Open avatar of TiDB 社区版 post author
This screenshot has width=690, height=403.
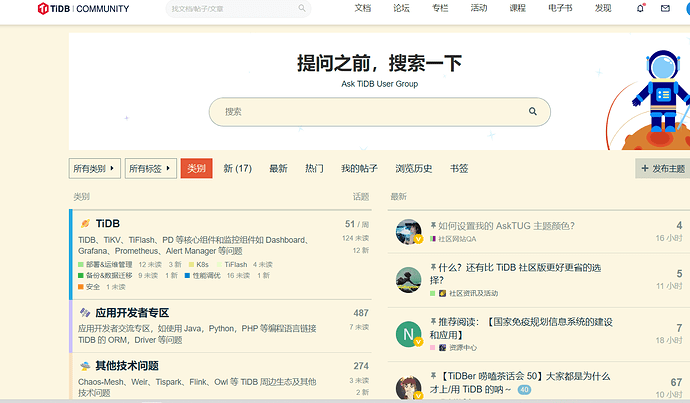tap(408, 280)
